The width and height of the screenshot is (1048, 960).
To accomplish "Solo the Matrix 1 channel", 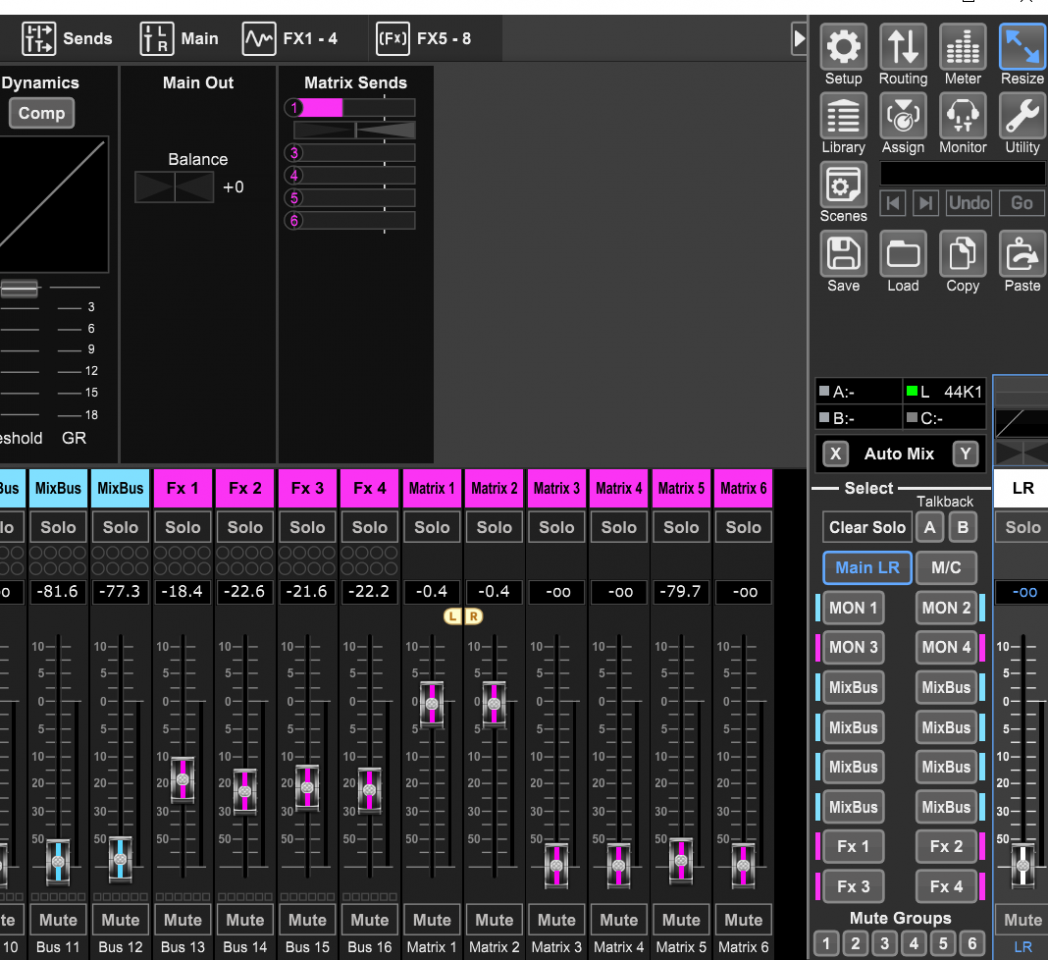I will point(432,527).
